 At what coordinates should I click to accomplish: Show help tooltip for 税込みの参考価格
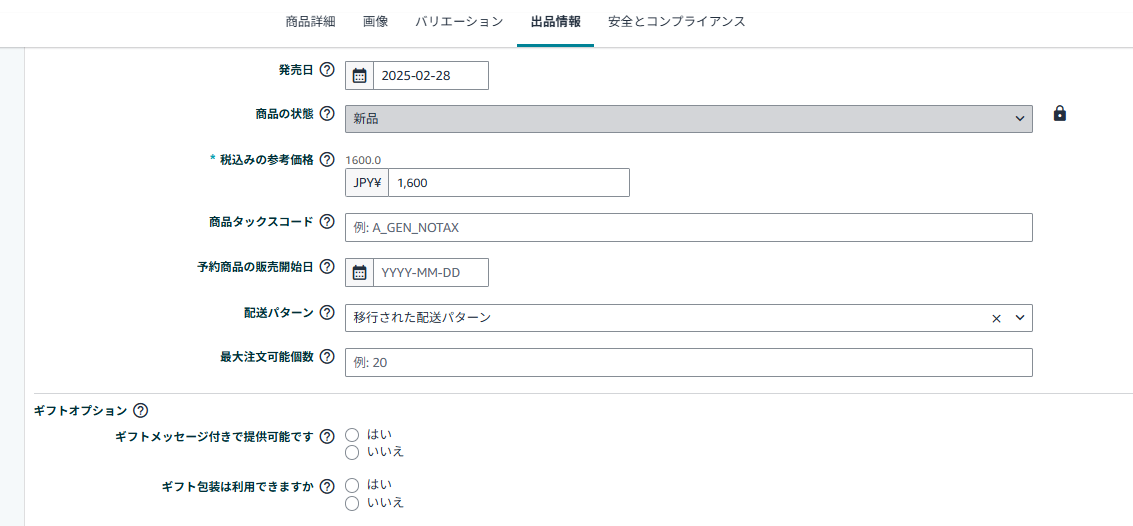pos(327,160)
